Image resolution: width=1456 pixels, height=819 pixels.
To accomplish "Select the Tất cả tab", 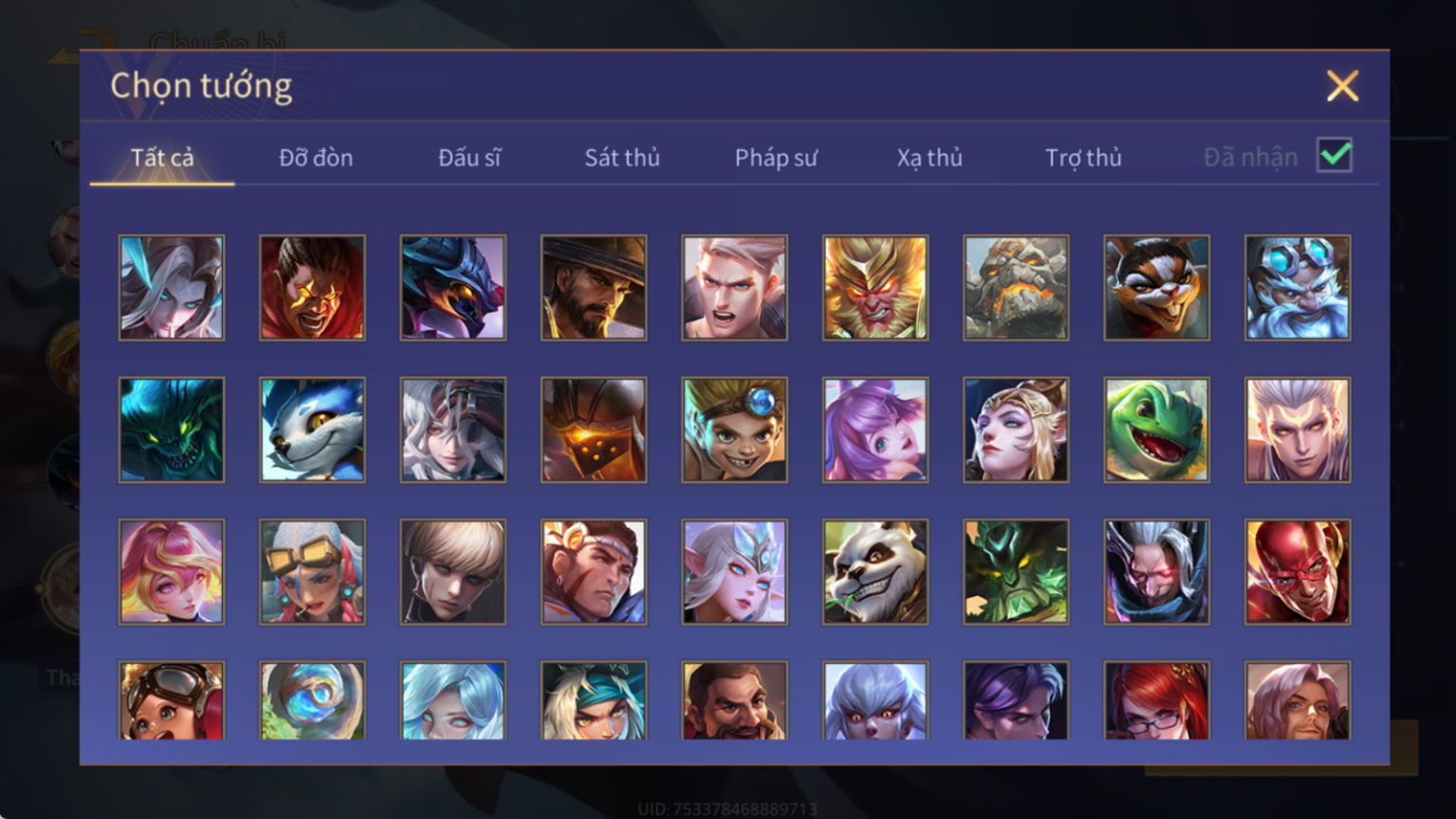I will click(162, 158).
